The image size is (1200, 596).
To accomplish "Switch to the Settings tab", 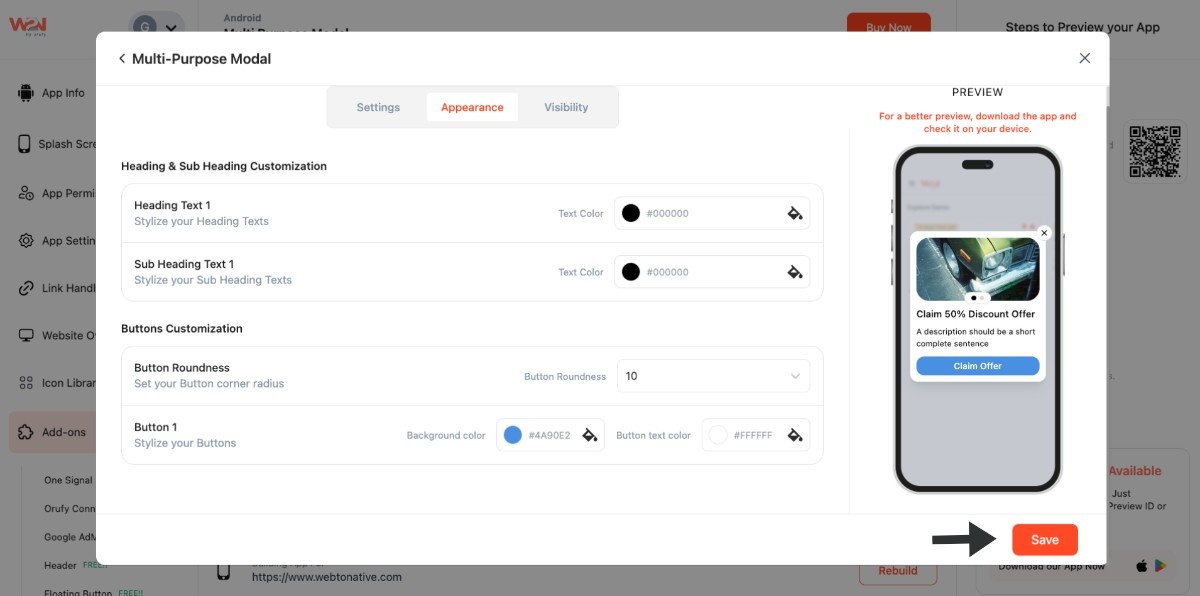I will [378, 107].
